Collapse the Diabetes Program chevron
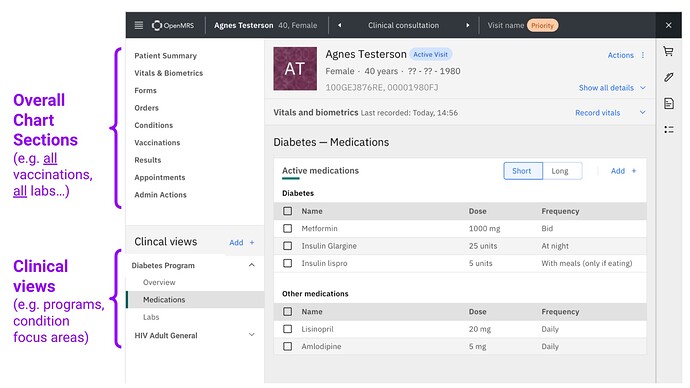Screen dimensions: 690x388 252,265
